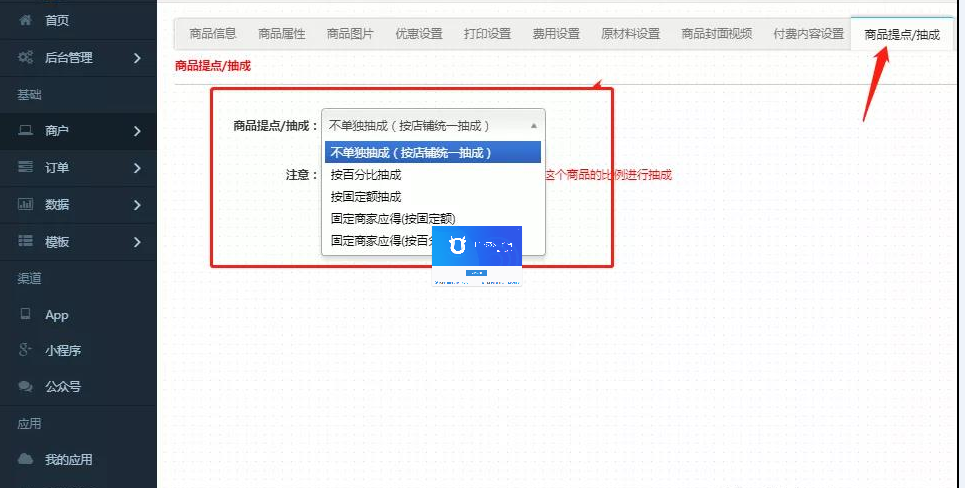Image resolution: width=965 pixels, height=488 pixels.
Task: Open the 费用设置 tab
Action: tap(556, 34)
